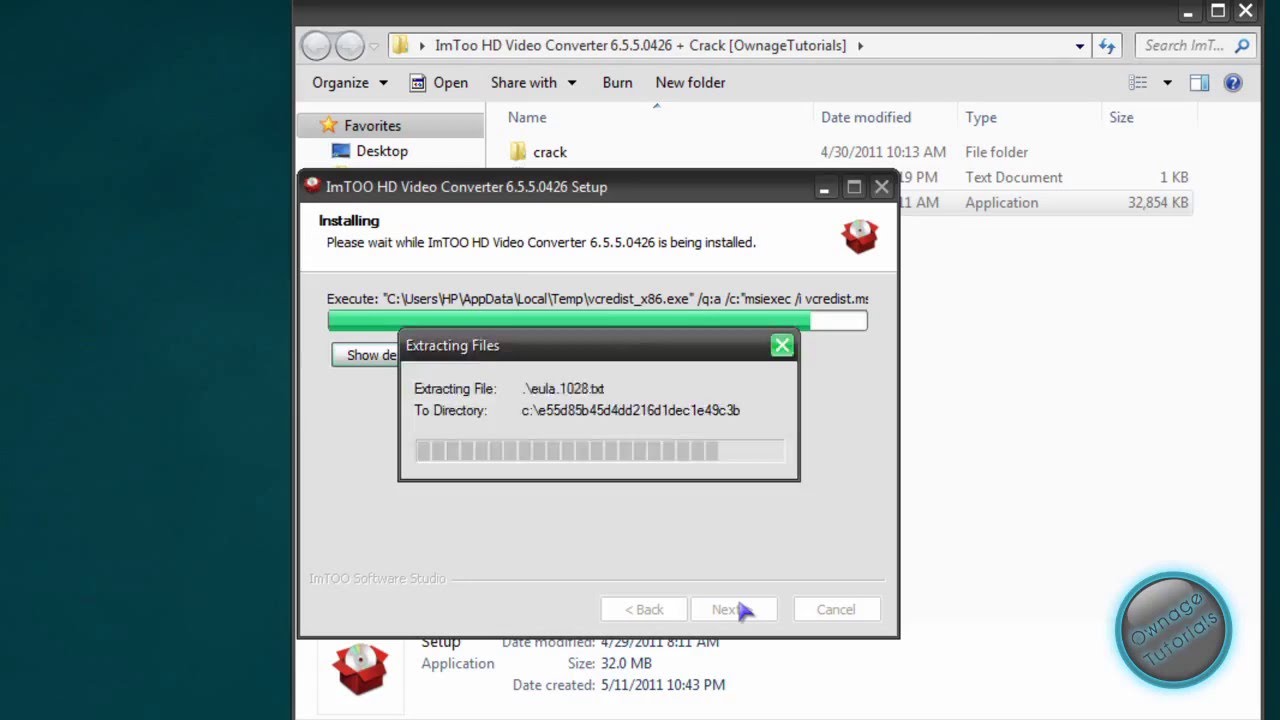Click the File folder type cell
This screenshot has height=720, width=1280.
click(996, 152)
